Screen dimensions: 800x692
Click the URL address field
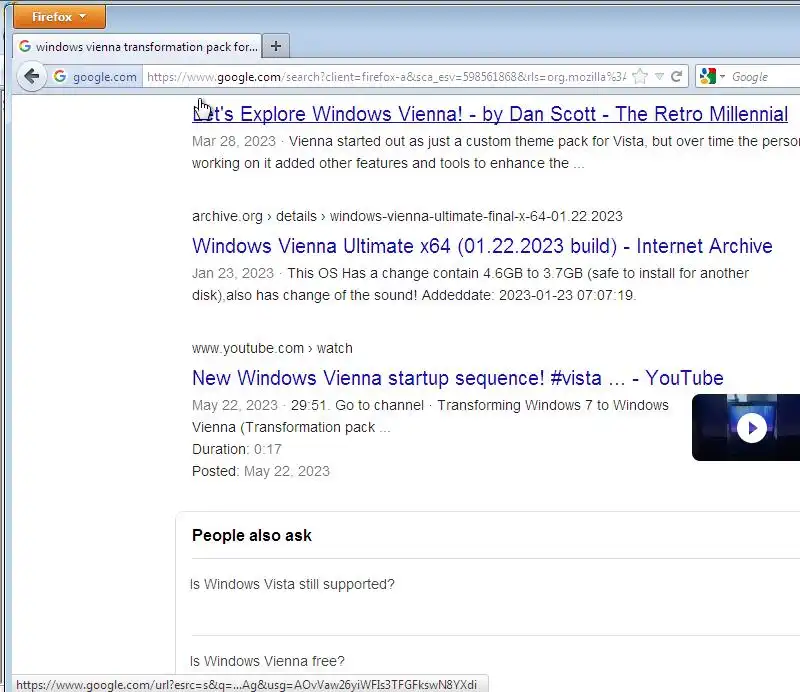coord(386,77)
